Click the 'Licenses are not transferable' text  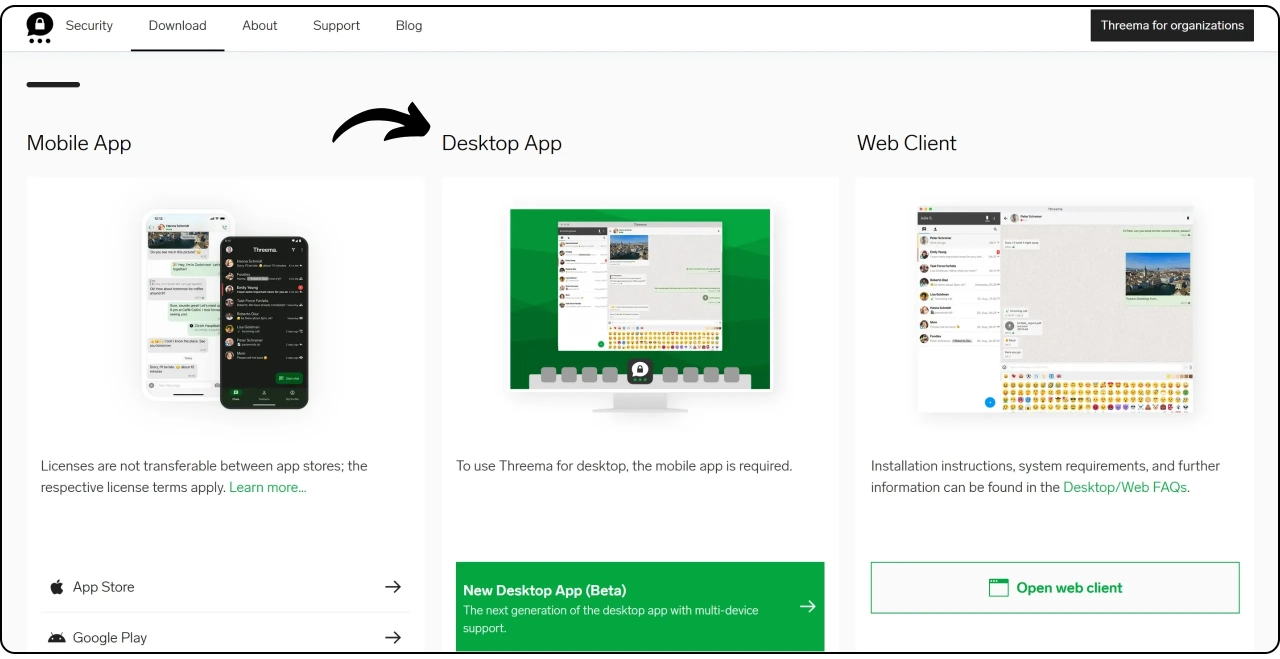(x=204, y=476)
